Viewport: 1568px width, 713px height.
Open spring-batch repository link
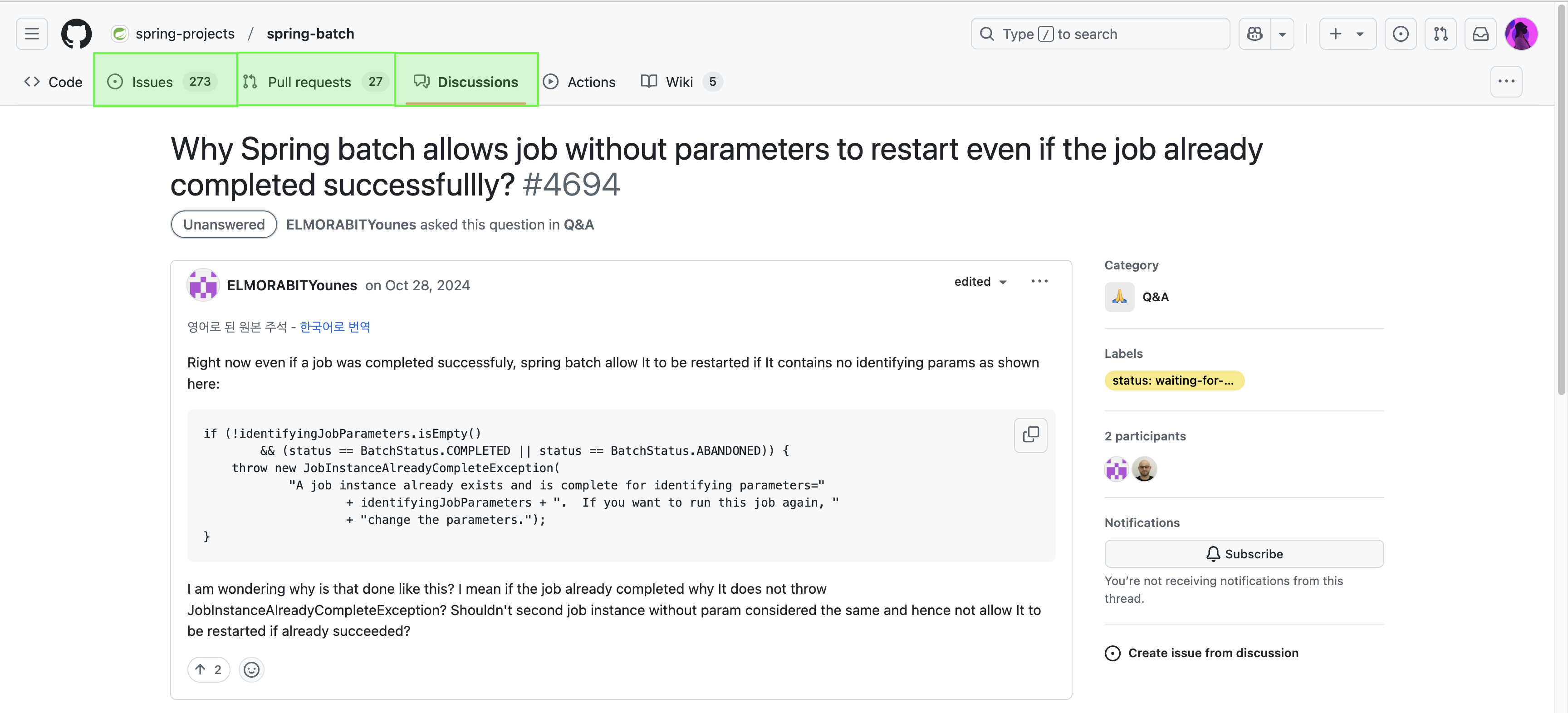pos(310,34)
